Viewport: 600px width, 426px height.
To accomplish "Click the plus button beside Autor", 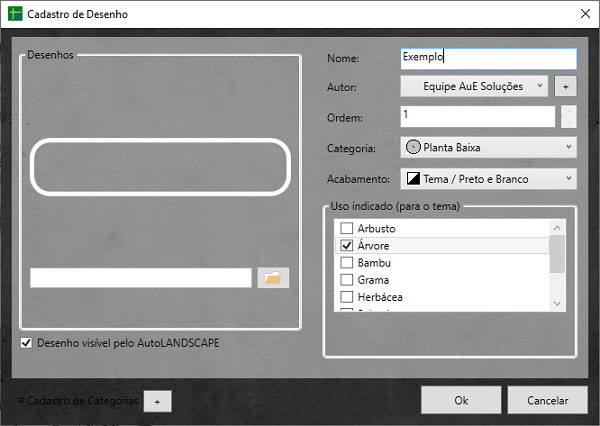I will click(x=566, y=87).
